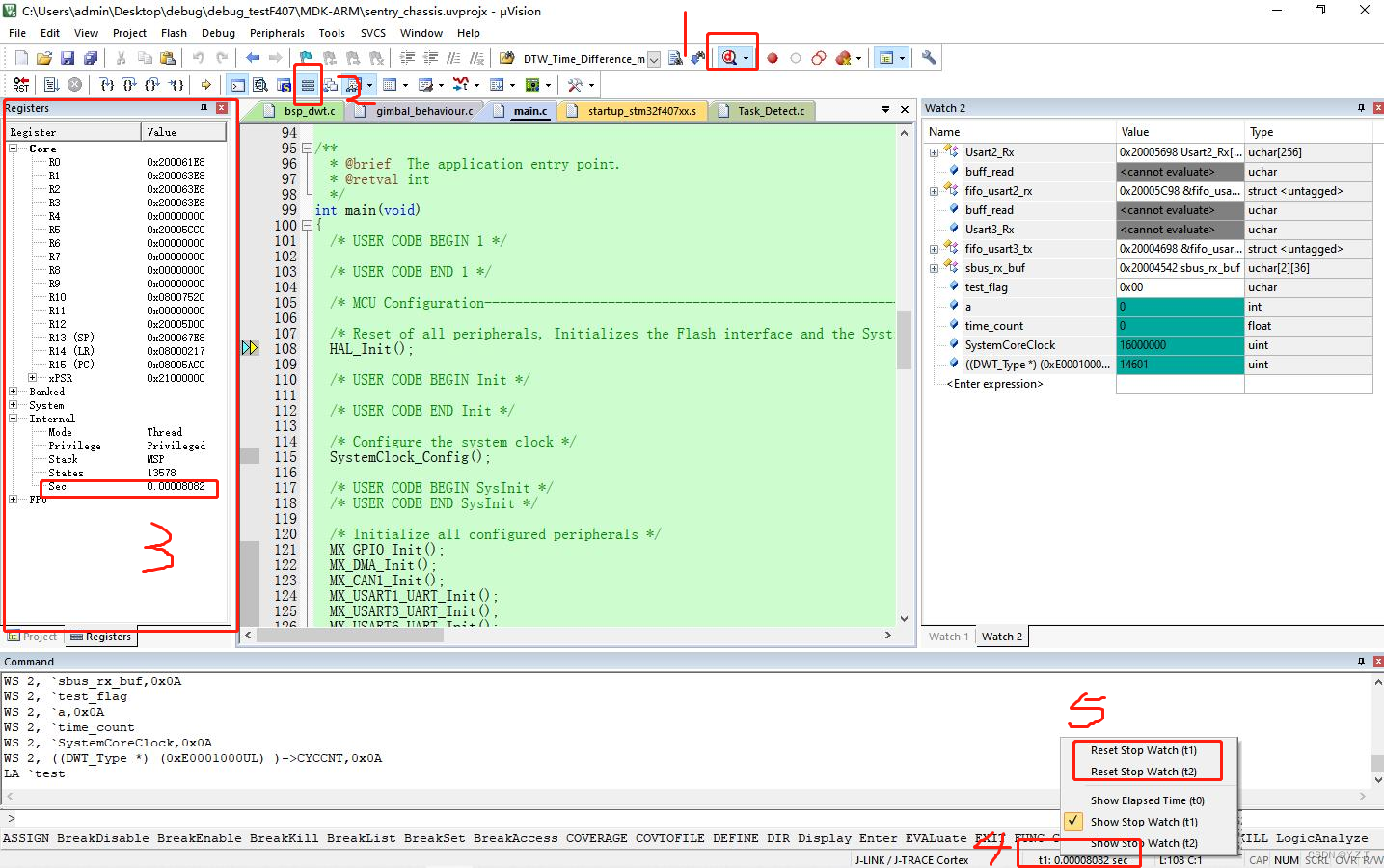Click the Insert/Remove Breakpoint red dot icon

coord(773,58)
